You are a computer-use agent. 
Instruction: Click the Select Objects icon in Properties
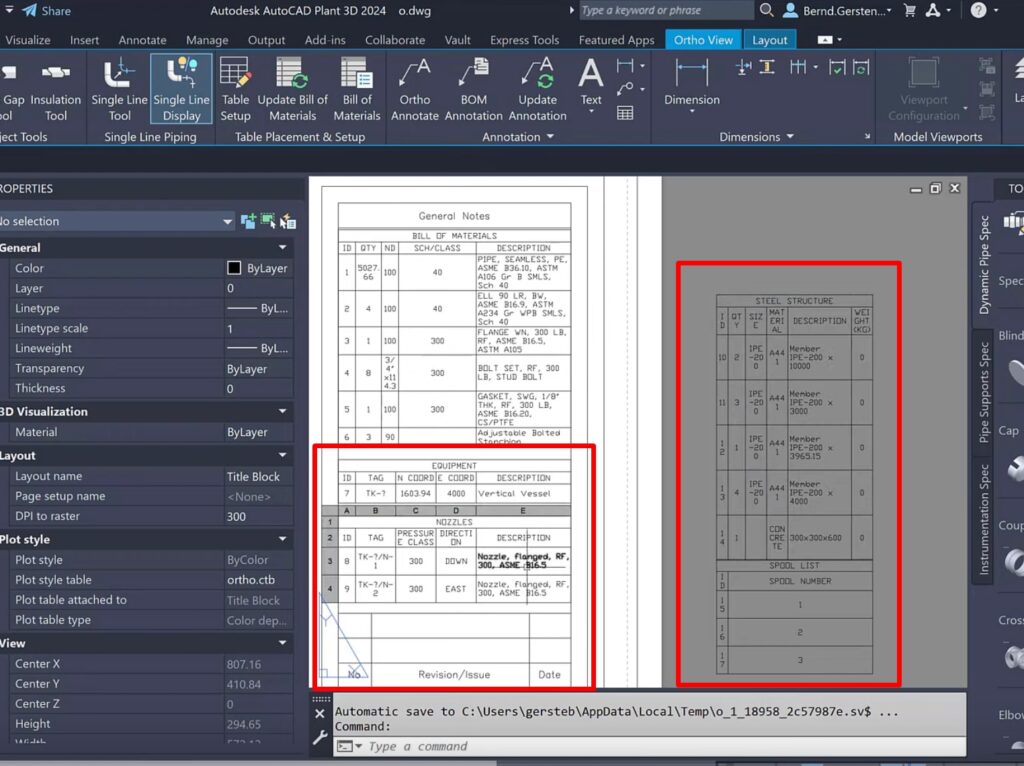click(268, 221)
